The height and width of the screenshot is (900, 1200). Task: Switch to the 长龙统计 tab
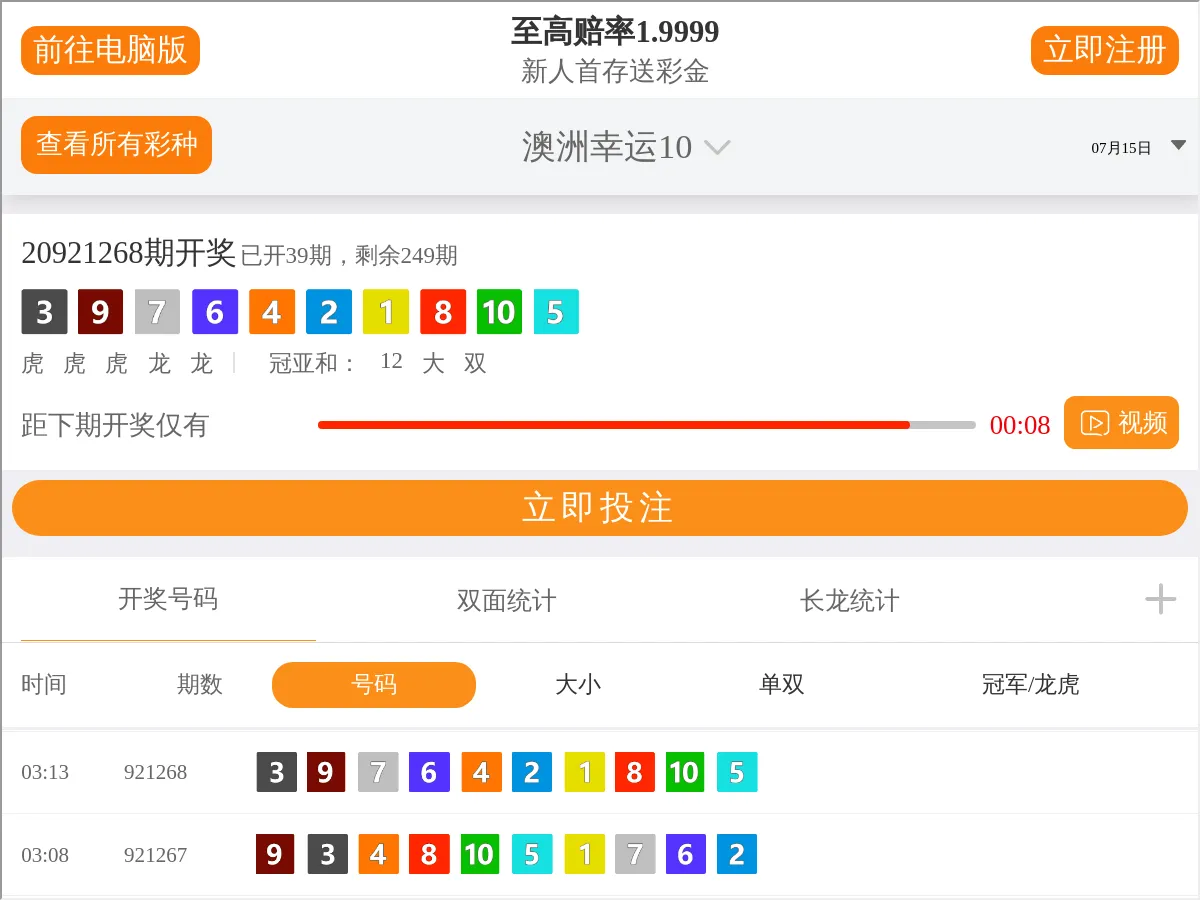click(x=847, y=601)
